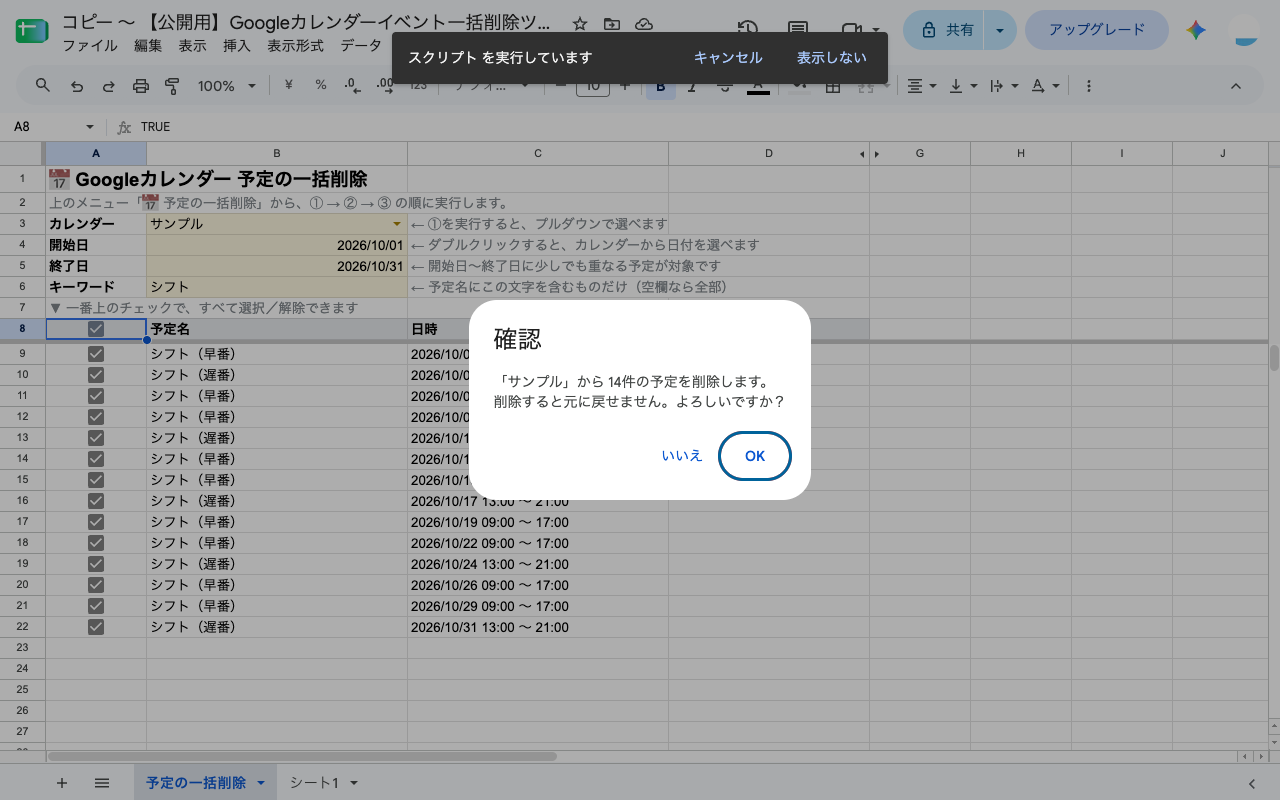Viewport: 1280px width, 800px height.
Task: Expand the side panel chevron
Action: click(1252, 783)
